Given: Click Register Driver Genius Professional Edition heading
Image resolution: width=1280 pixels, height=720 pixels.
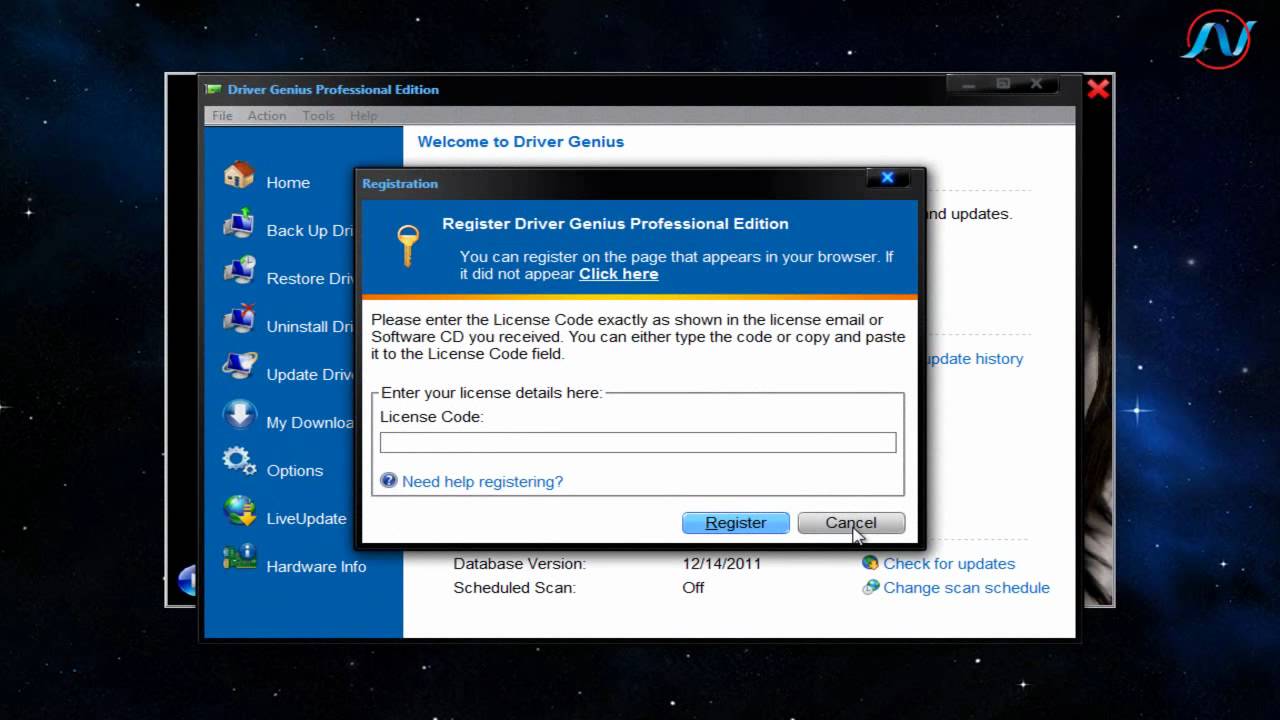Looking at the screenshot, I should tap(615, 224).
